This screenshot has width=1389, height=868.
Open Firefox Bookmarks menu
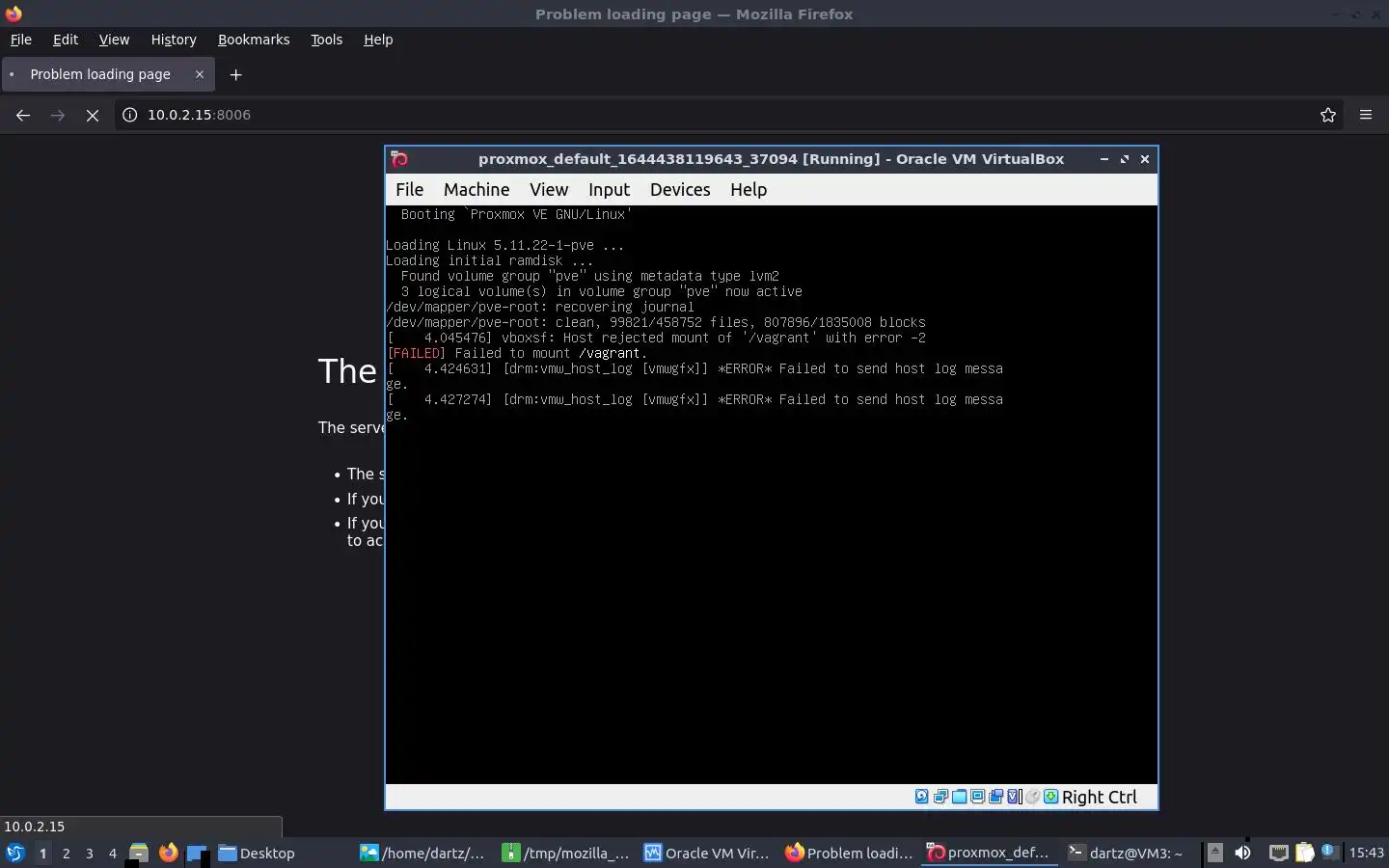254,40
